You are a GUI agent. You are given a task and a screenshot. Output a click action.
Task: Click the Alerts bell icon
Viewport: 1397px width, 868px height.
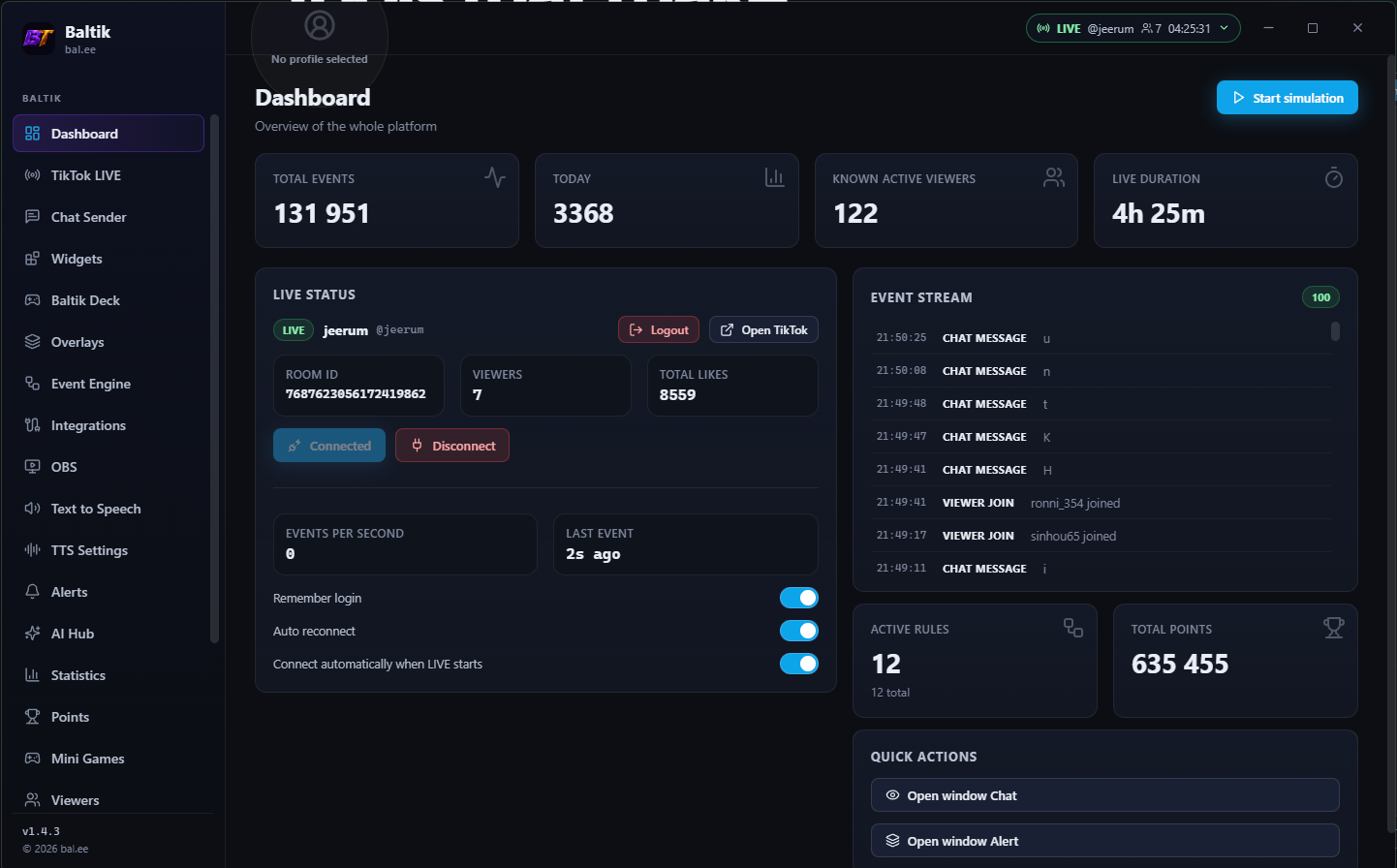[32, 592]
